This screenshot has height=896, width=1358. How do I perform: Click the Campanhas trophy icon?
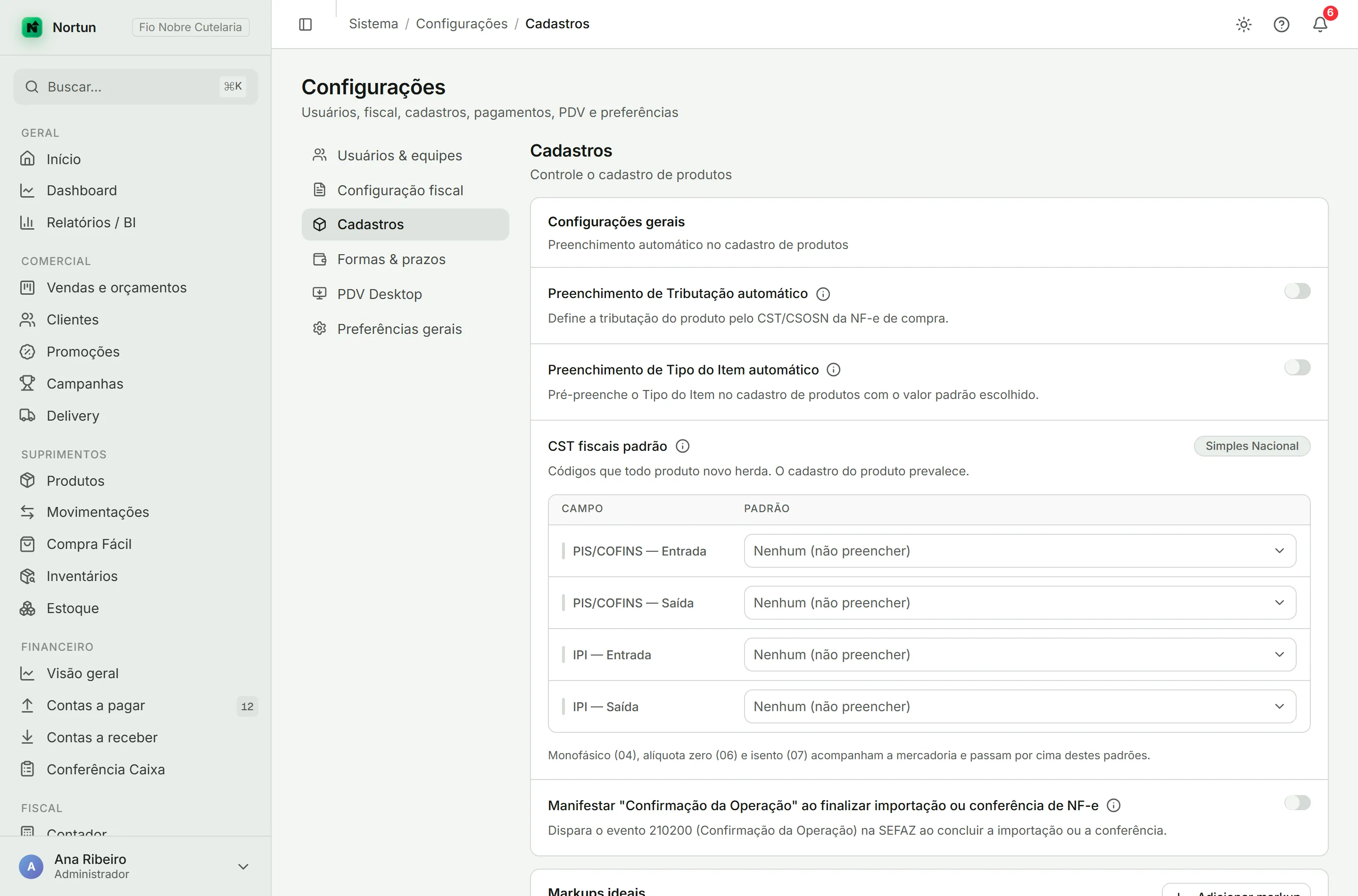click(x=27, y=383)
